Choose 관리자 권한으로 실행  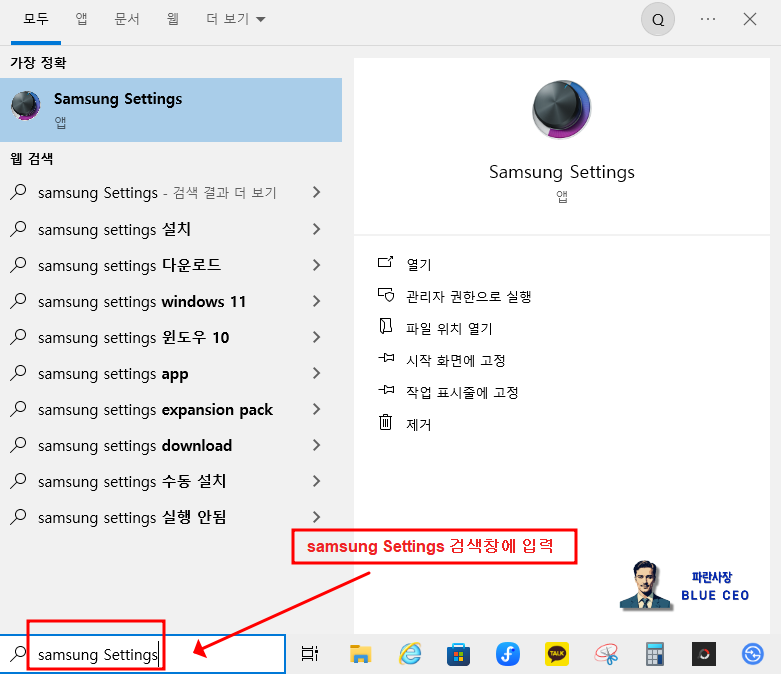[468, 296]
